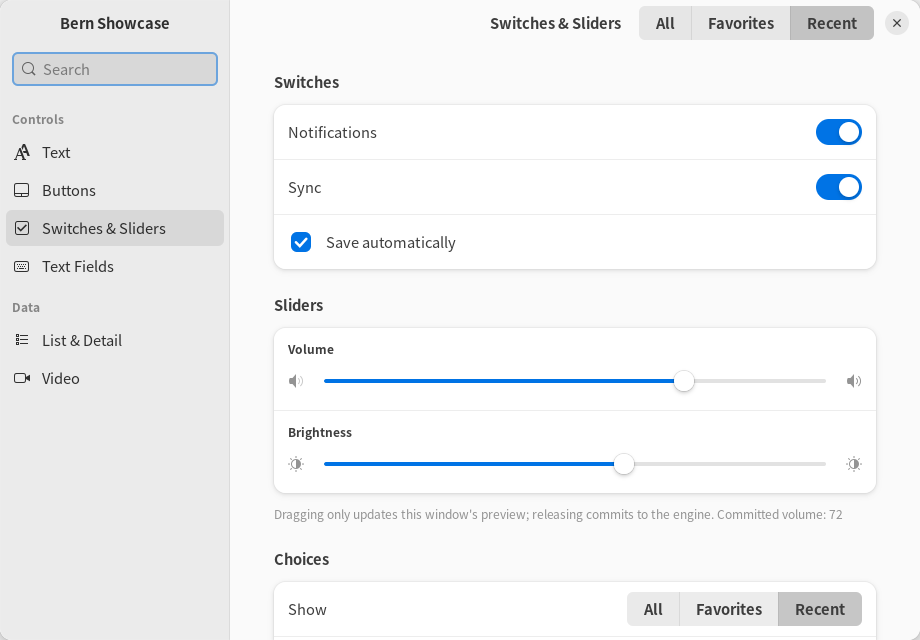The image size is (920, 640).
Task: Choose Favorites in the Show row
Action: click(x=729, y=609)
